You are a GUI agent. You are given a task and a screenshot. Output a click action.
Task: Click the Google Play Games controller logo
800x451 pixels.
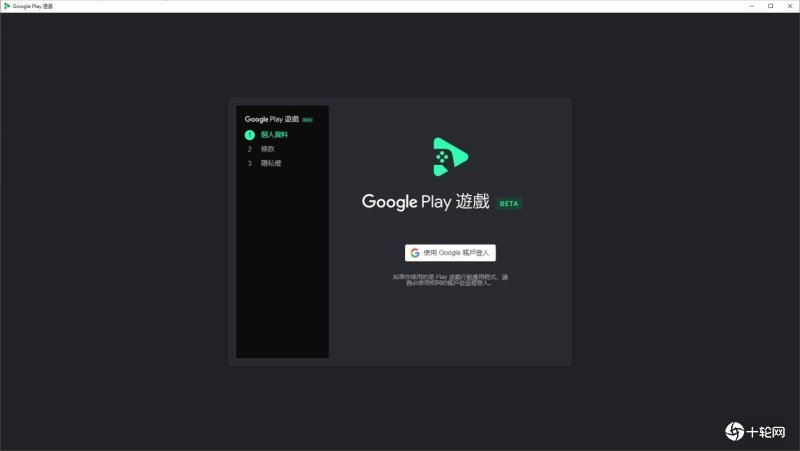tap(450, 157)
